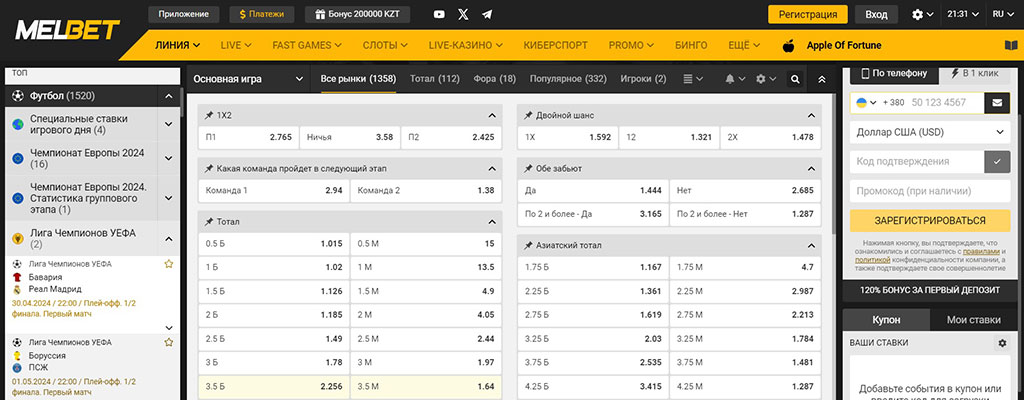Pin the Азиатский тотал market

pyautogui.click(x=528, y=246)
